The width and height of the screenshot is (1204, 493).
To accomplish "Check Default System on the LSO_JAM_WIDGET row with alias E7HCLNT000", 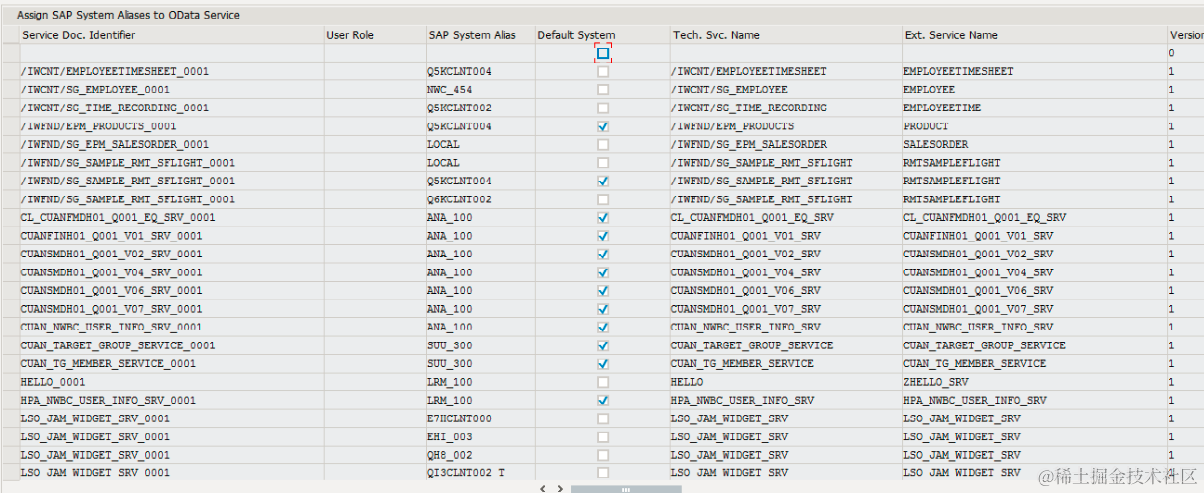I will (603, 418).
